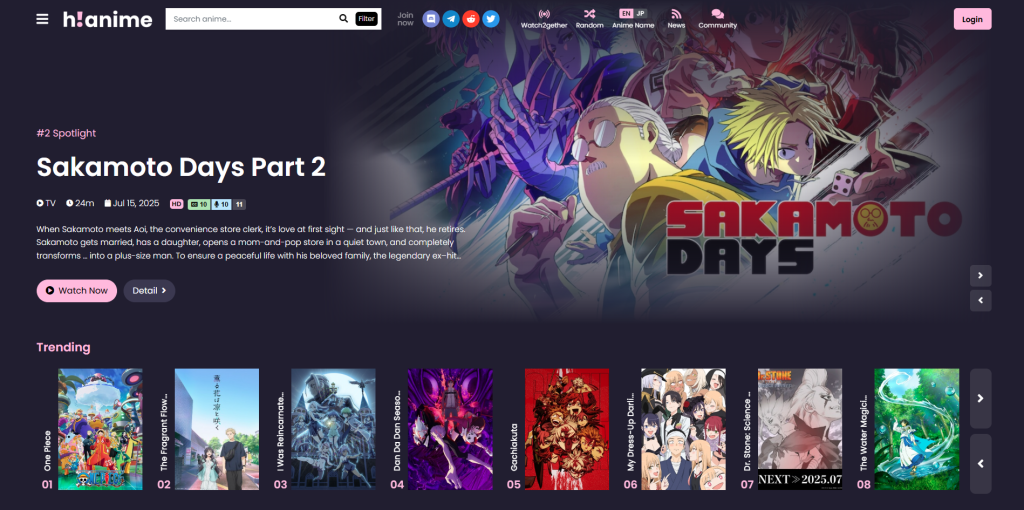Click the search magnifier icon
1024x510 pixels.
pos(344,19)
